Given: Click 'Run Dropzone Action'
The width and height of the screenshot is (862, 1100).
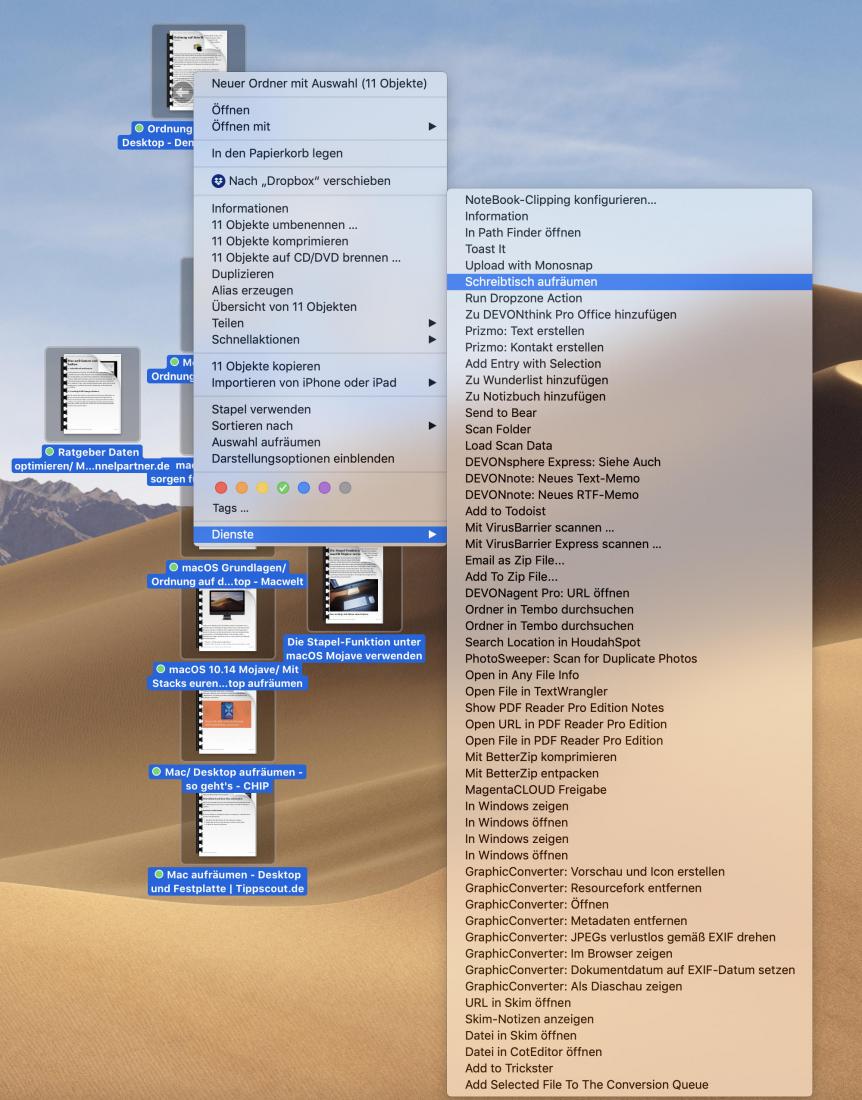Looking at the screenshot, I should pos(629,298).
